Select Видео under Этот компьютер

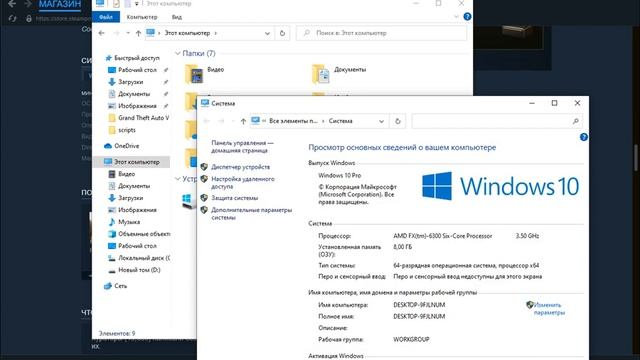point(127,174)
